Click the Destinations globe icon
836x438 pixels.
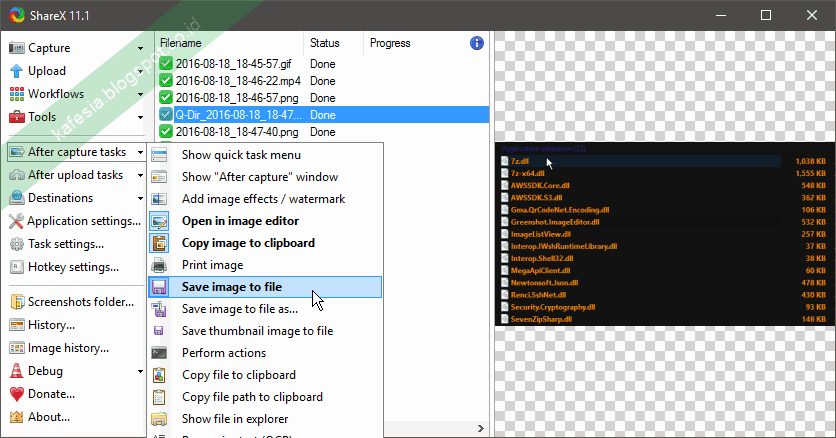(17, 198)
